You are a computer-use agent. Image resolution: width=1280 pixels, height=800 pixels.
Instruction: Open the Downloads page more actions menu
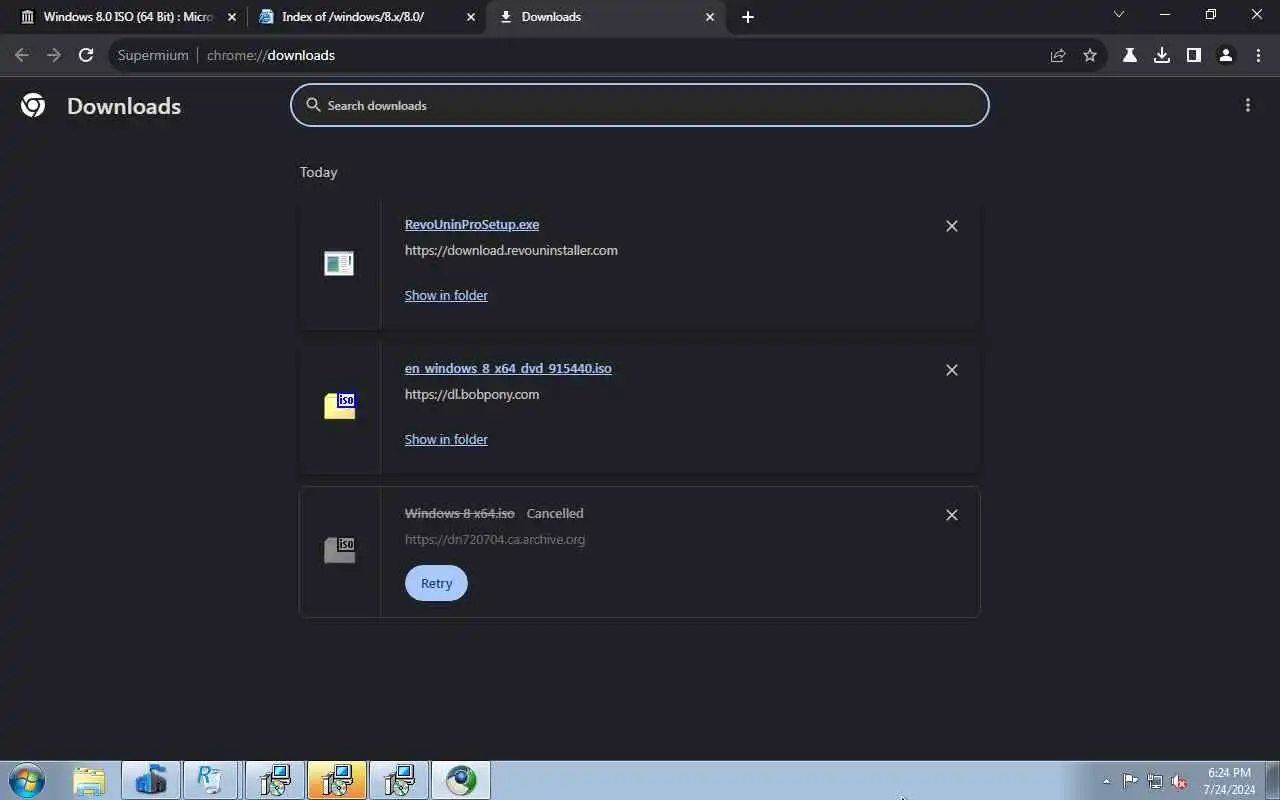click(1247, 105)
